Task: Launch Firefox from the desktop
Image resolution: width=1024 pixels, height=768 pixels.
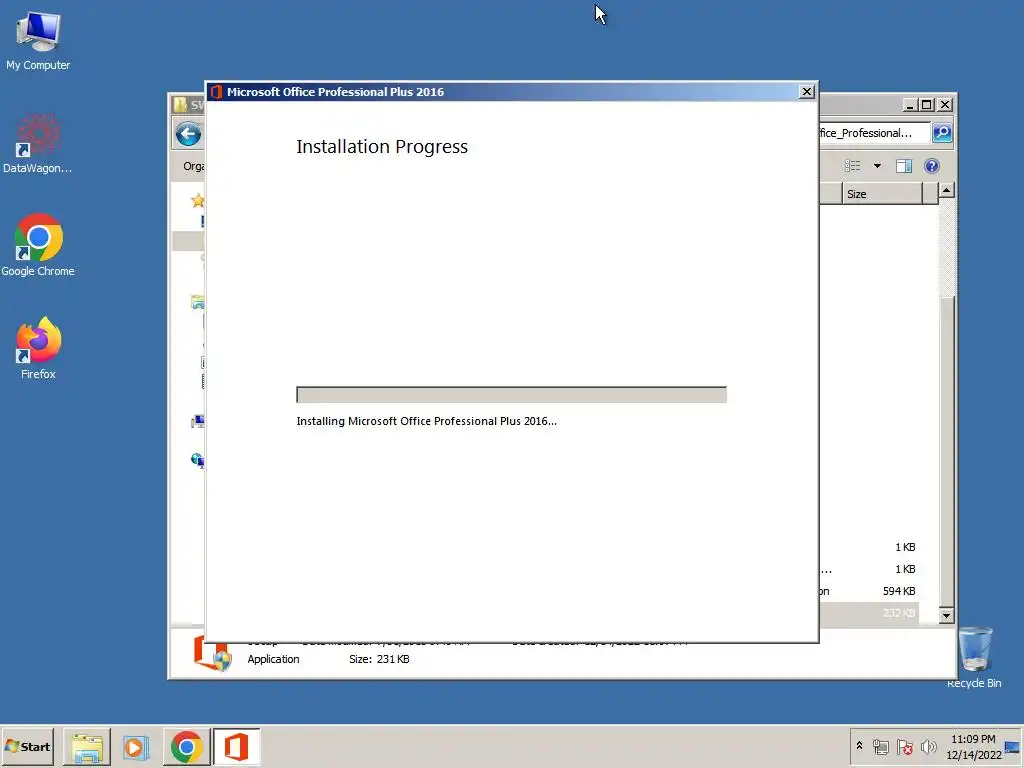Action: click(38, 349)
